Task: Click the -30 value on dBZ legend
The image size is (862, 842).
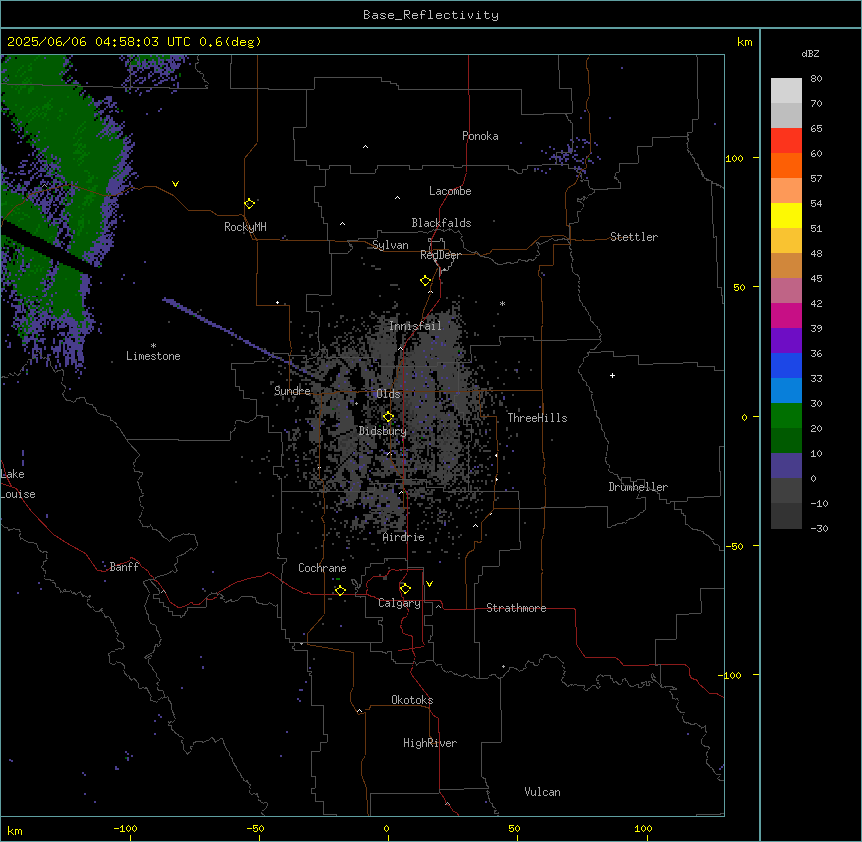Action: tap(819, 528)
